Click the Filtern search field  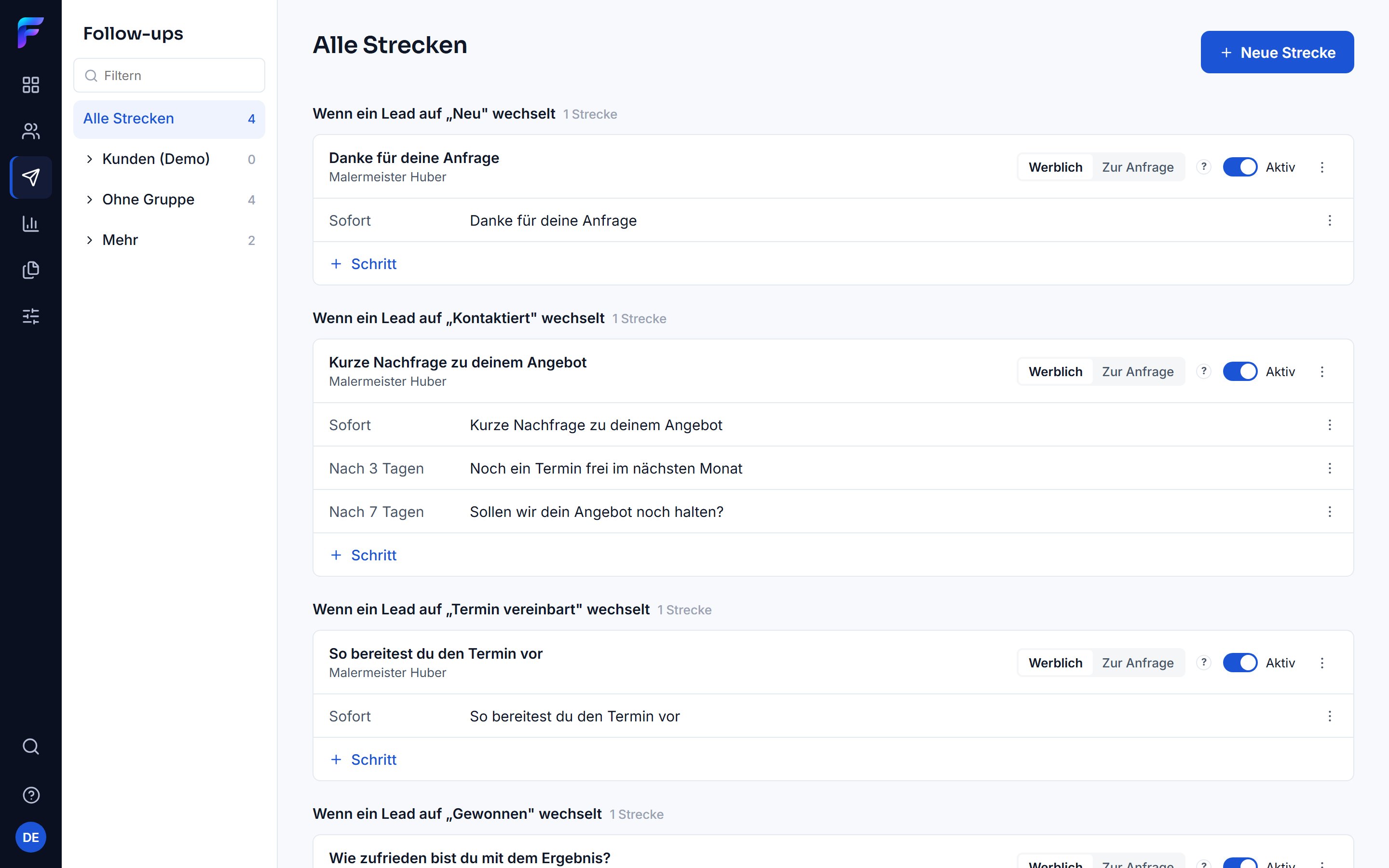pyautogui.click(x=169, y=75)
